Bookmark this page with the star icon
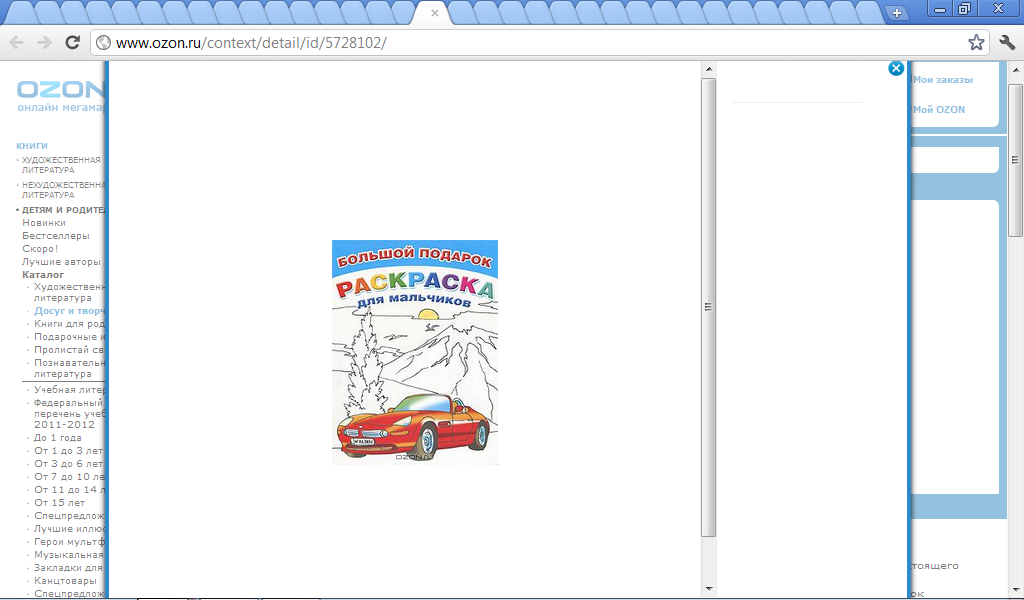The image size is (1024, 600). click(976, 43)
